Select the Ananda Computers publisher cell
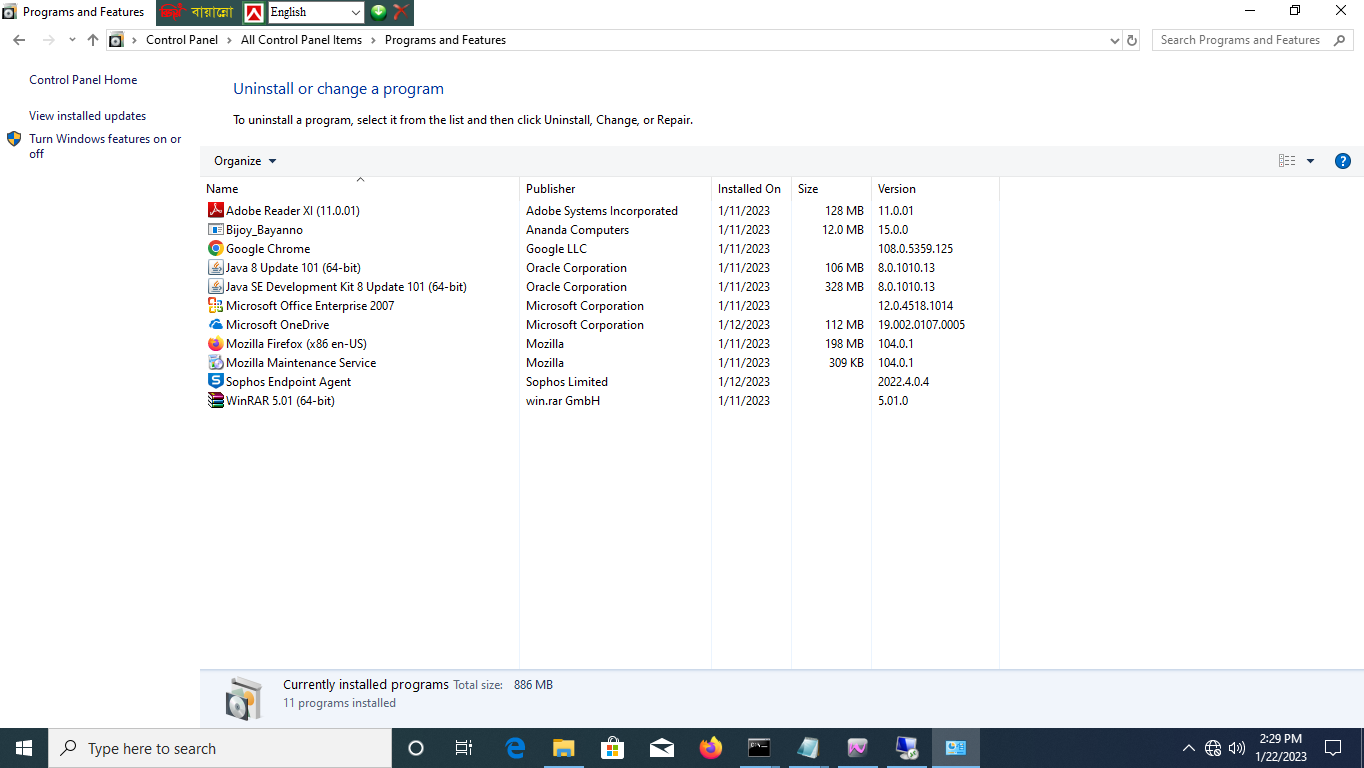 577,229
